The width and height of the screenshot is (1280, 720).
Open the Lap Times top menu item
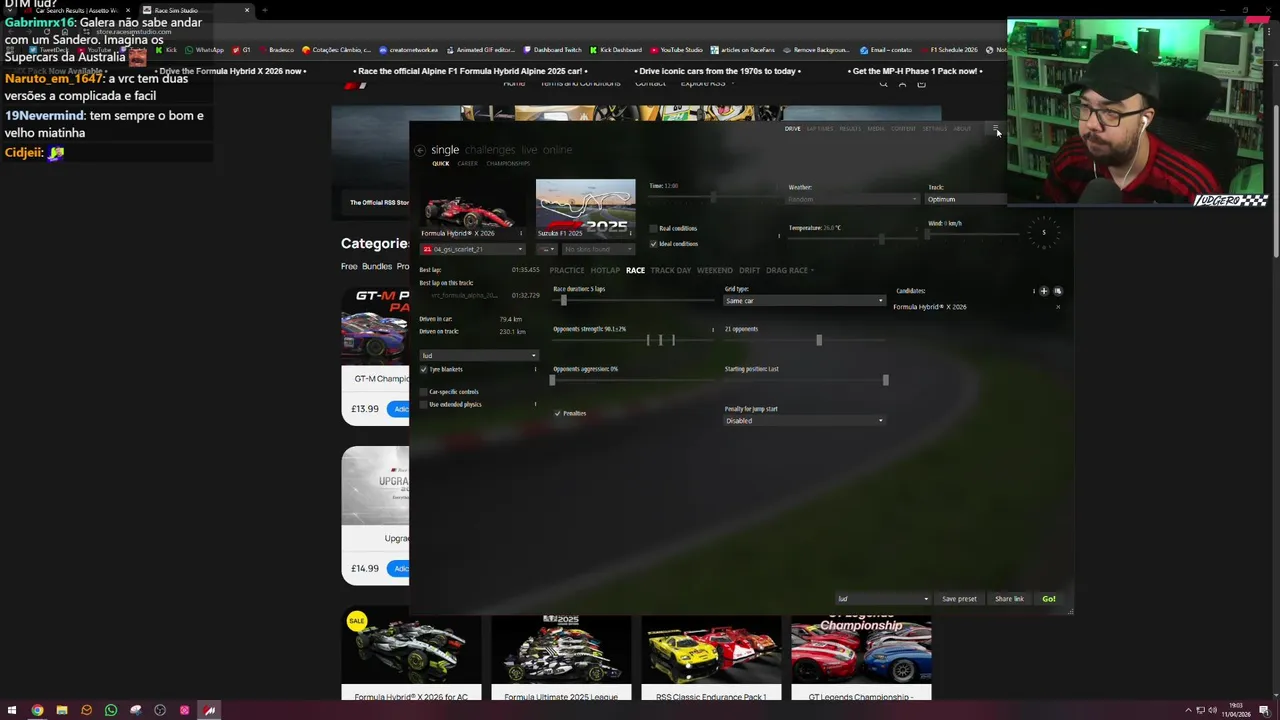(x=820, y=128)
